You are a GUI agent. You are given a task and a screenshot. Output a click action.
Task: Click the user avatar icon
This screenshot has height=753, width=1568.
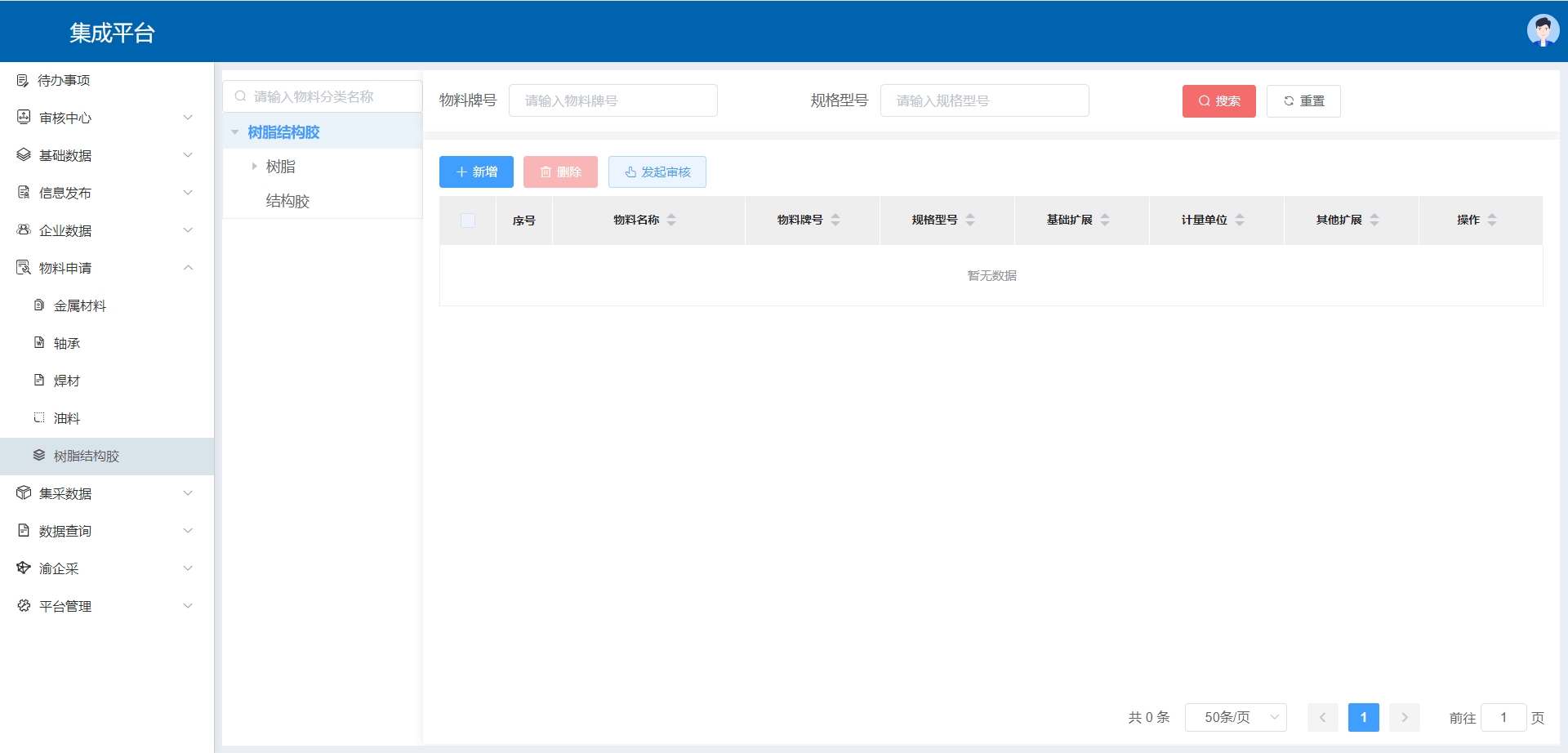pyautogui.click(x=1542, y=31)
